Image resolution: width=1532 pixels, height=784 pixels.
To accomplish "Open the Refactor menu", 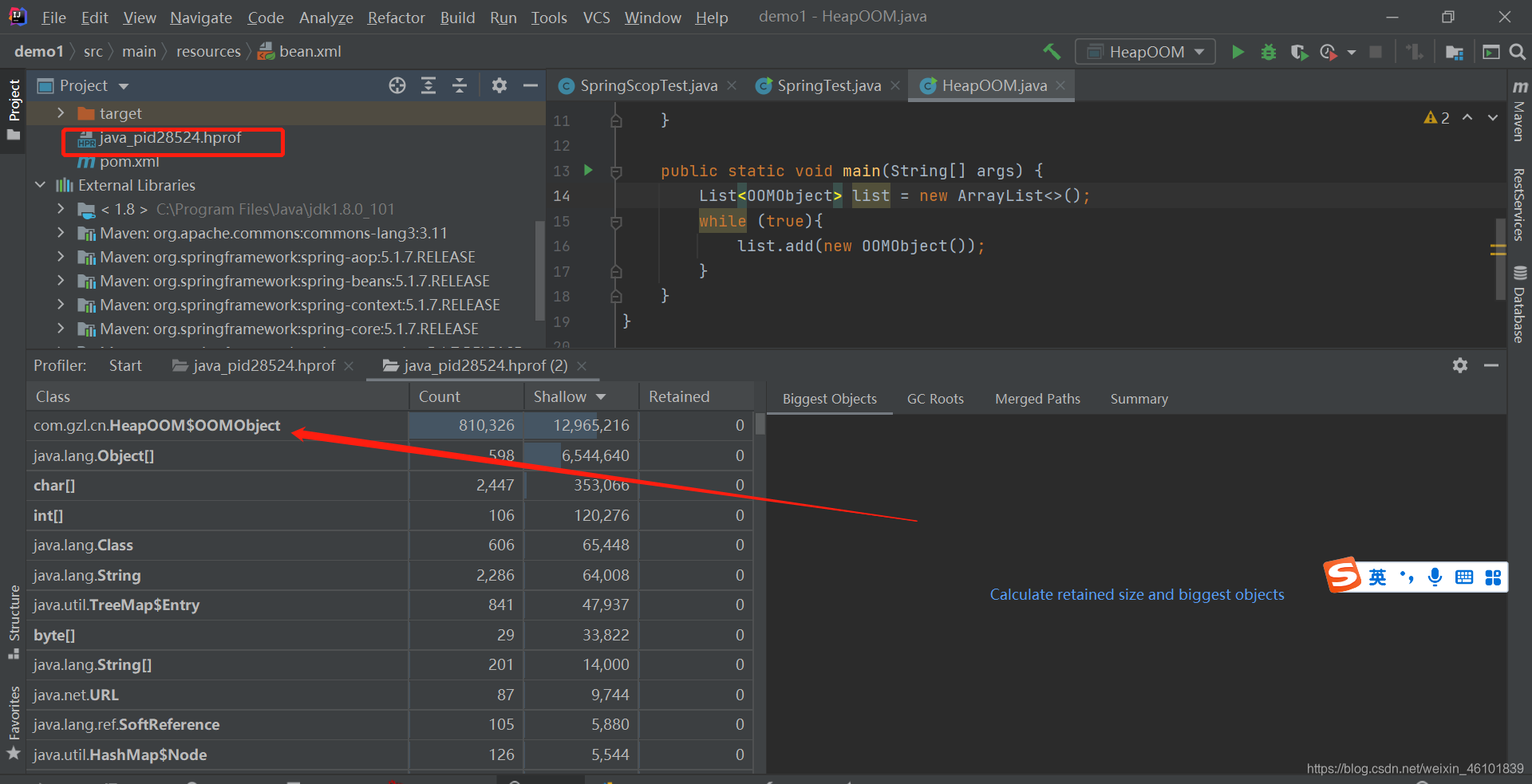I will pos(396,18).
